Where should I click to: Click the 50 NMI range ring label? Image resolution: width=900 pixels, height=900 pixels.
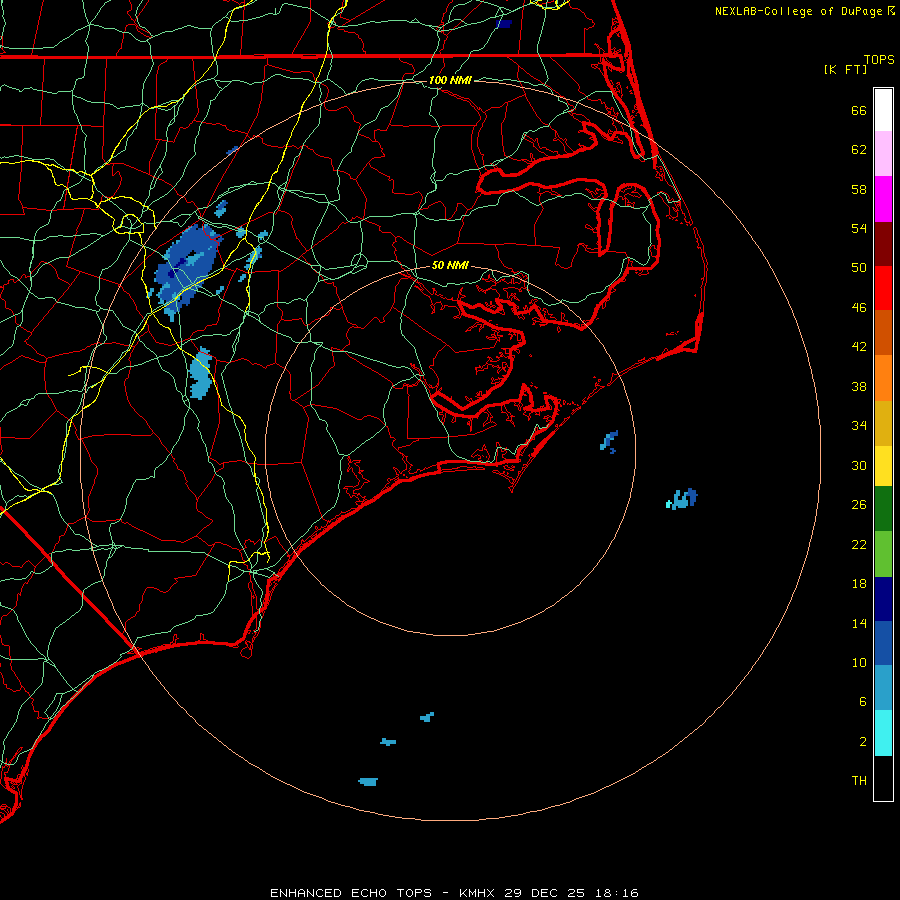(450, 265)
